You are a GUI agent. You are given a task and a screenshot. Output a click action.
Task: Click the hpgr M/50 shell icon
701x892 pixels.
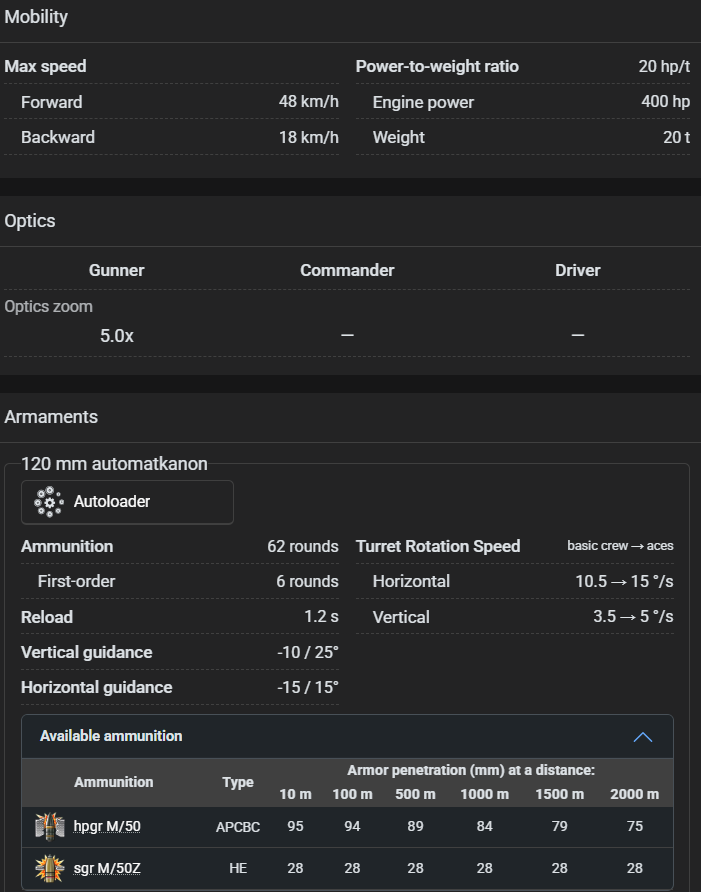[50, 827]
